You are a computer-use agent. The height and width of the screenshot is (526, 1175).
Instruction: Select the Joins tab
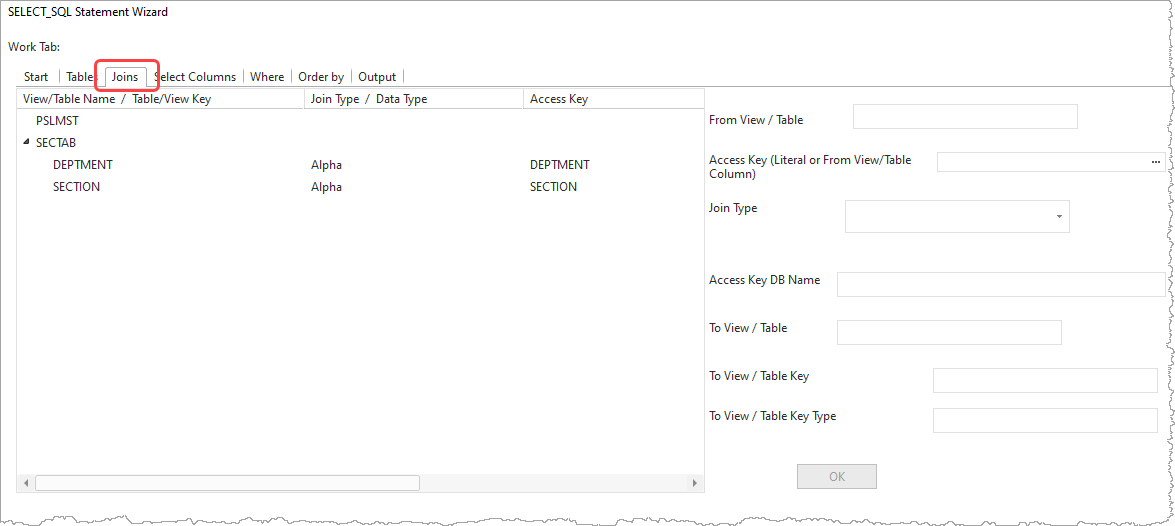click(125, 77)
